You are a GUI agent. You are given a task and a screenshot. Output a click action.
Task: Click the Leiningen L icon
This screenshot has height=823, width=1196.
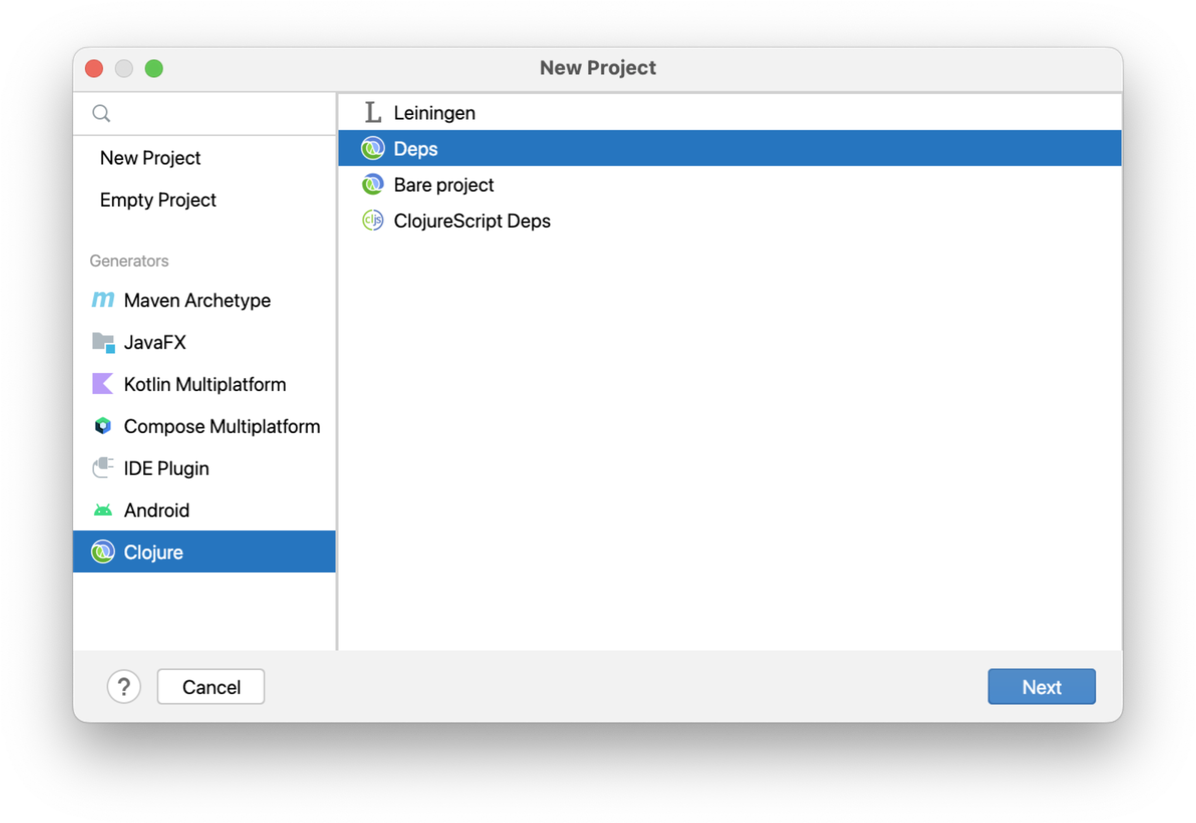(372, 112)
